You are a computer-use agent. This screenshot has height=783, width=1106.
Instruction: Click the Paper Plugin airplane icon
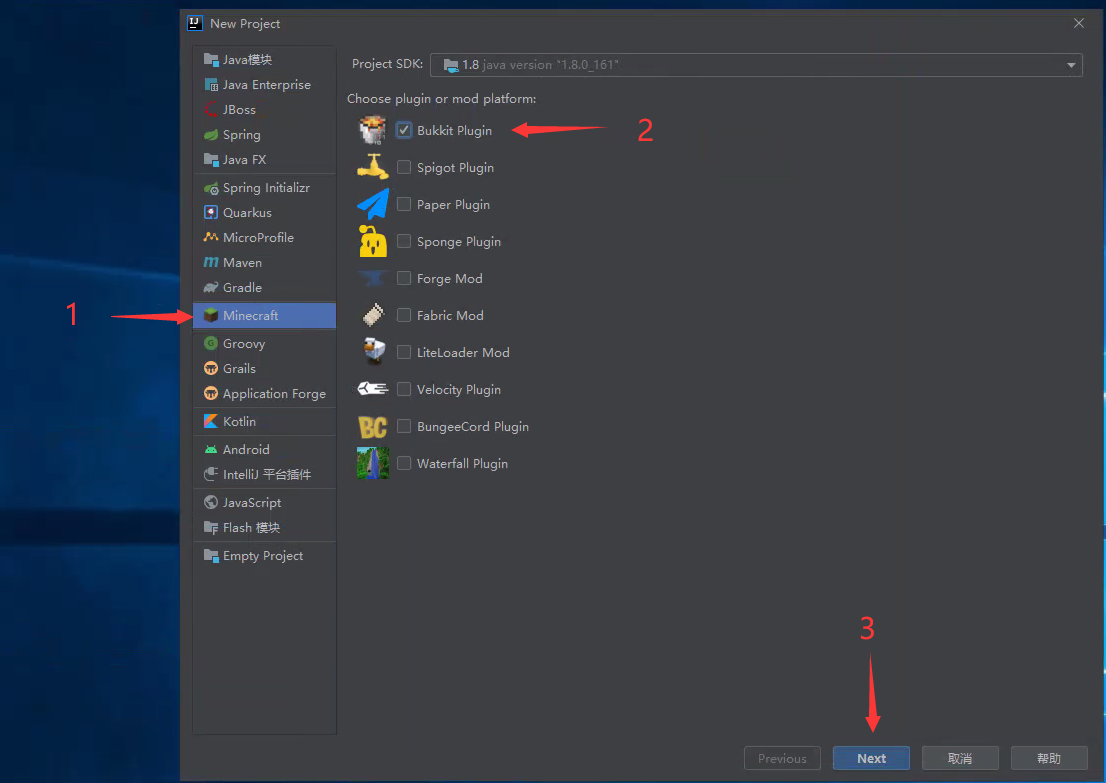[x=373, y=204]
